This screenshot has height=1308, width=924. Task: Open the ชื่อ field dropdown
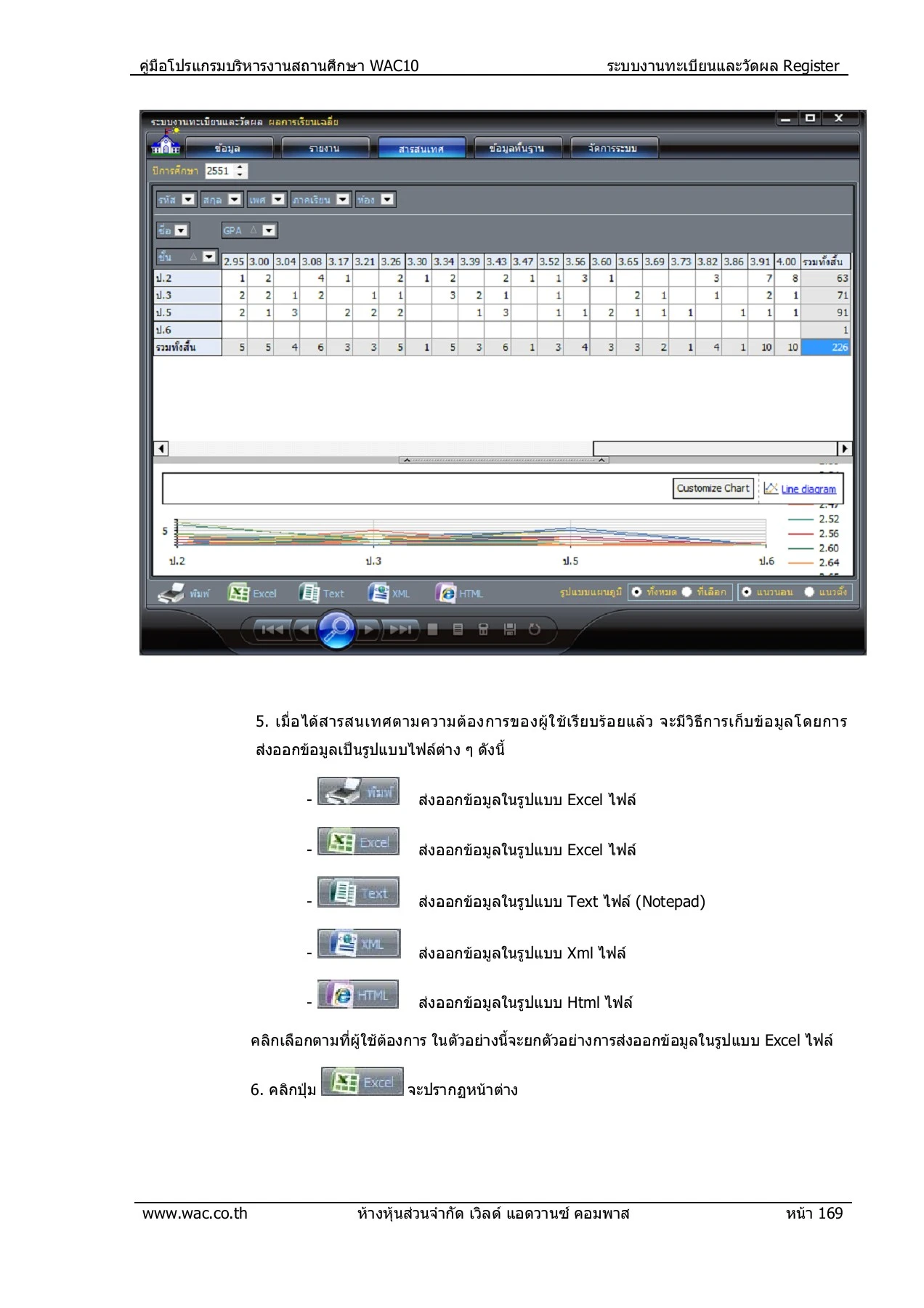coord(181,230)
